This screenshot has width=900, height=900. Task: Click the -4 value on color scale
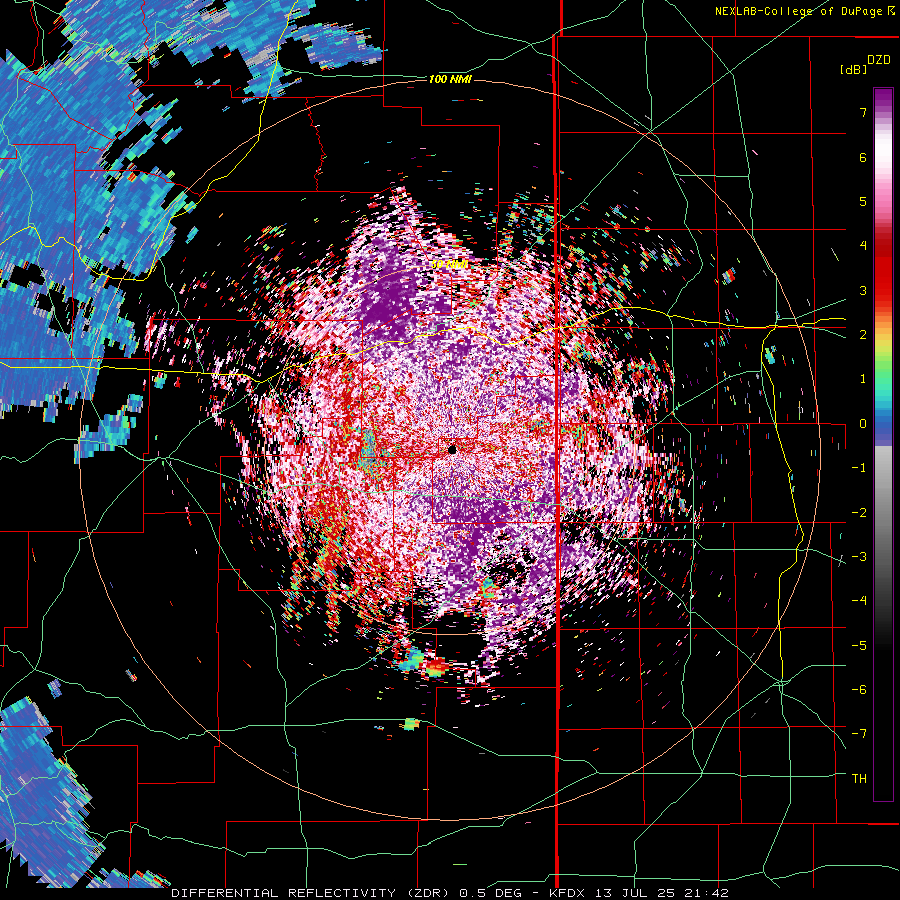(x=859, y=601)
